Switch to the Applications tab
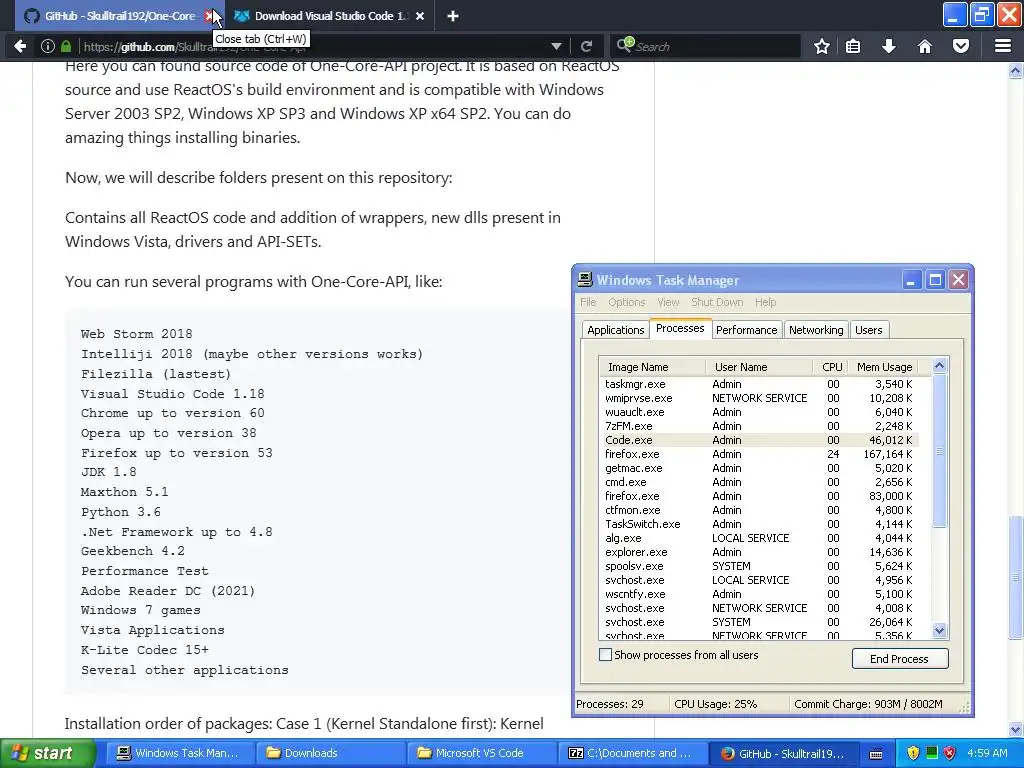This screenshot has height=768, width=1024. click(x=615, y=330)
